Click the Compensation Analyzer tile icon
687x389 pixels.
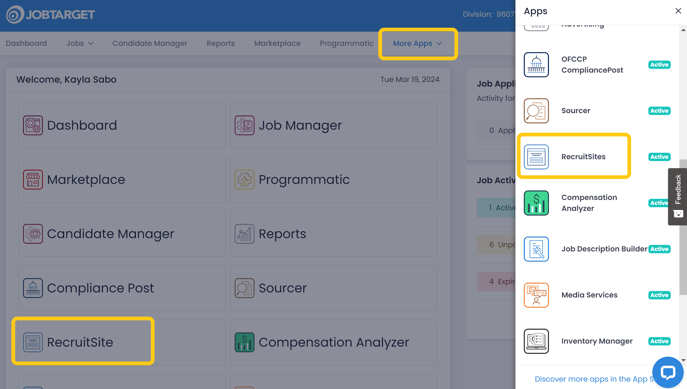244,342
